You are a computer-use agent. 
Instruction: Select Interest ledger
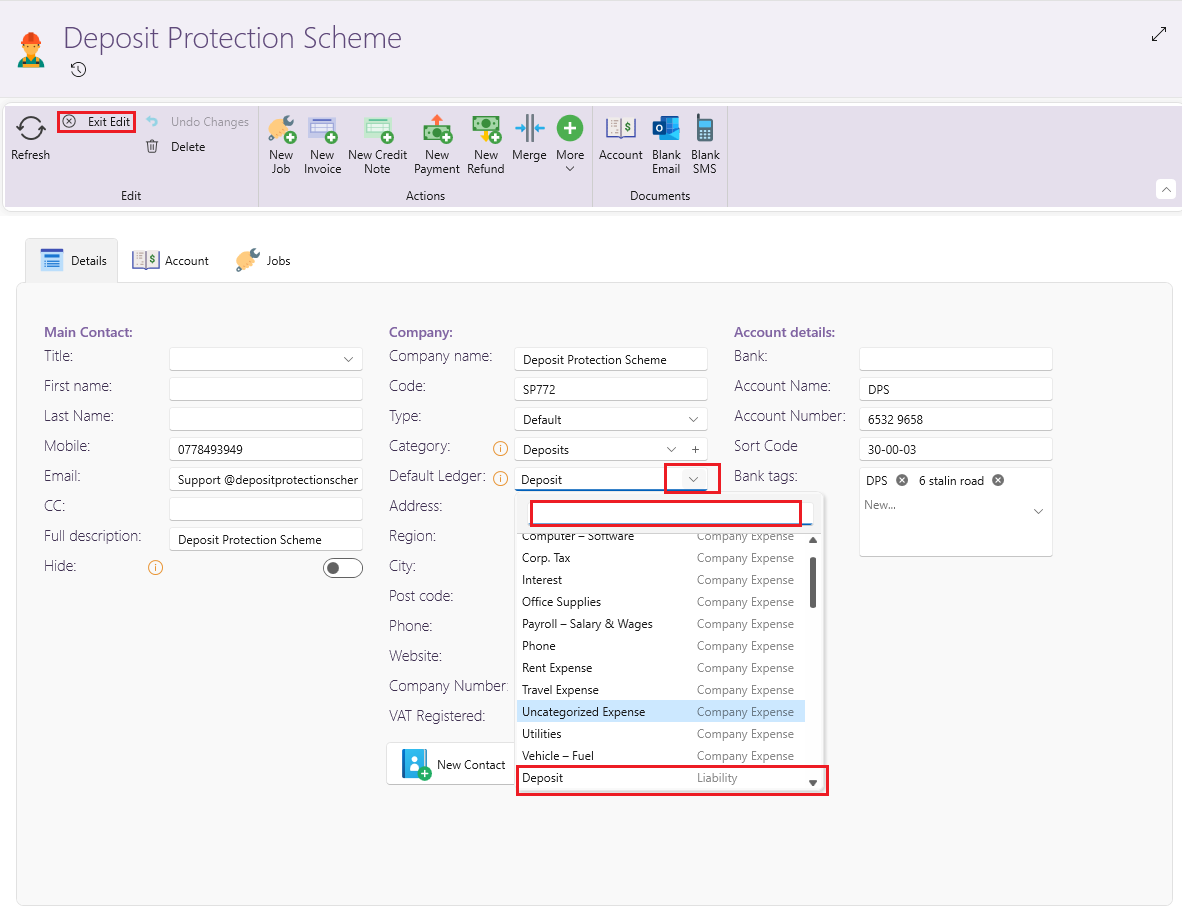pyautogui.click(x=660, y=580)
